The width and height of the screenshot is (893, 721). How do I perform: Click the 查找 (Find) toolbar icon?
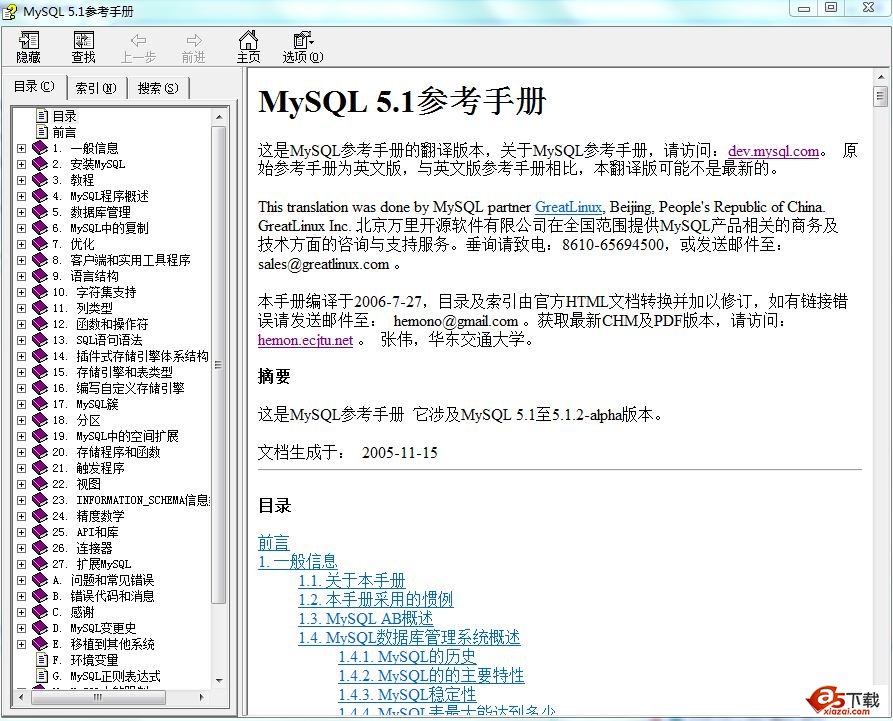pos(83,46)
